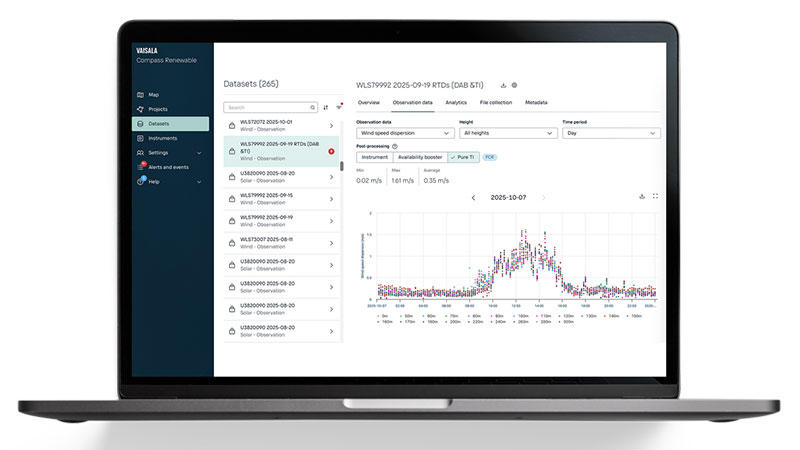
Task: Toggle the Pure TI post-processing option
Action: [464, 157]
